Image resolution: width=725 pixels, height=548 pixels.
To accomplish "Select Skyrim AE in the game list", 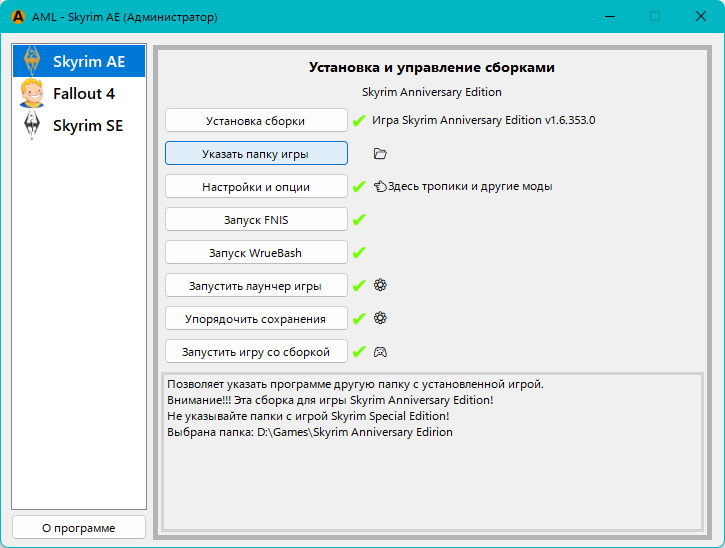I will coord(79,61).
